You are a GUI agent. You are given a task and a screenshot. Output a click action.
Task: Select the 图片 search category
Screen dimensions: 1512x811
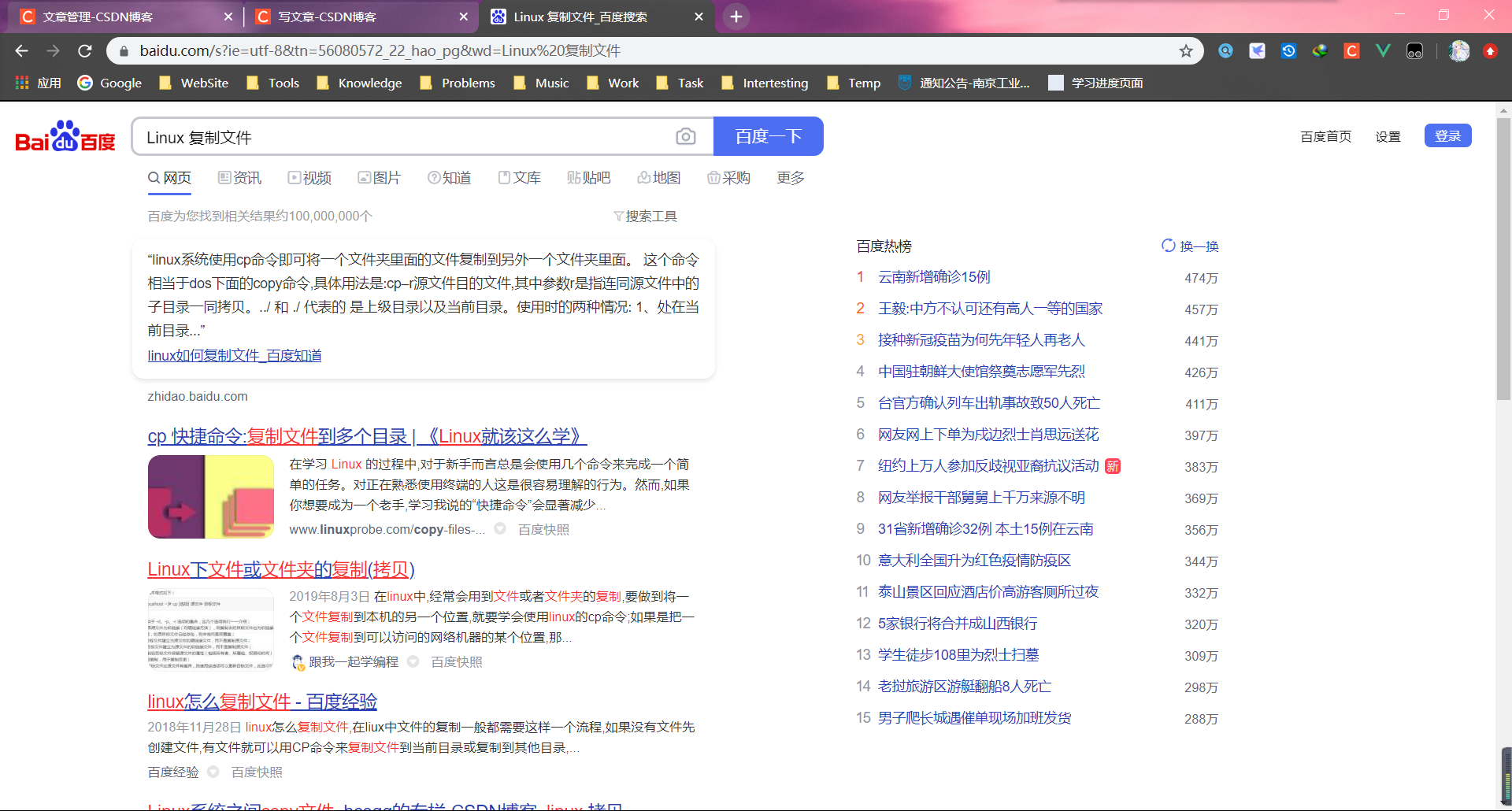379,178
